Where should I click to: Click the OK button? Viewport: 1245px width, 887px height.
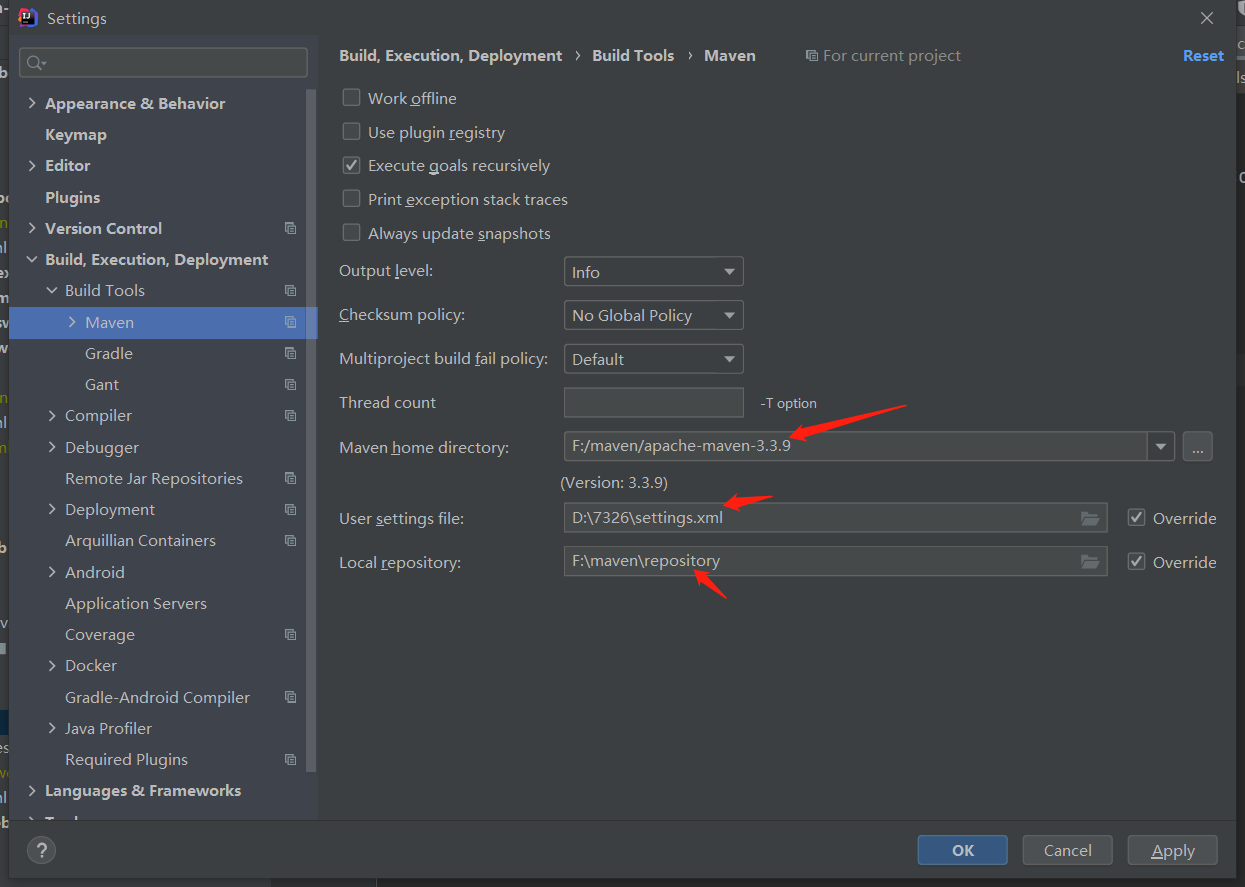point(962,849)
